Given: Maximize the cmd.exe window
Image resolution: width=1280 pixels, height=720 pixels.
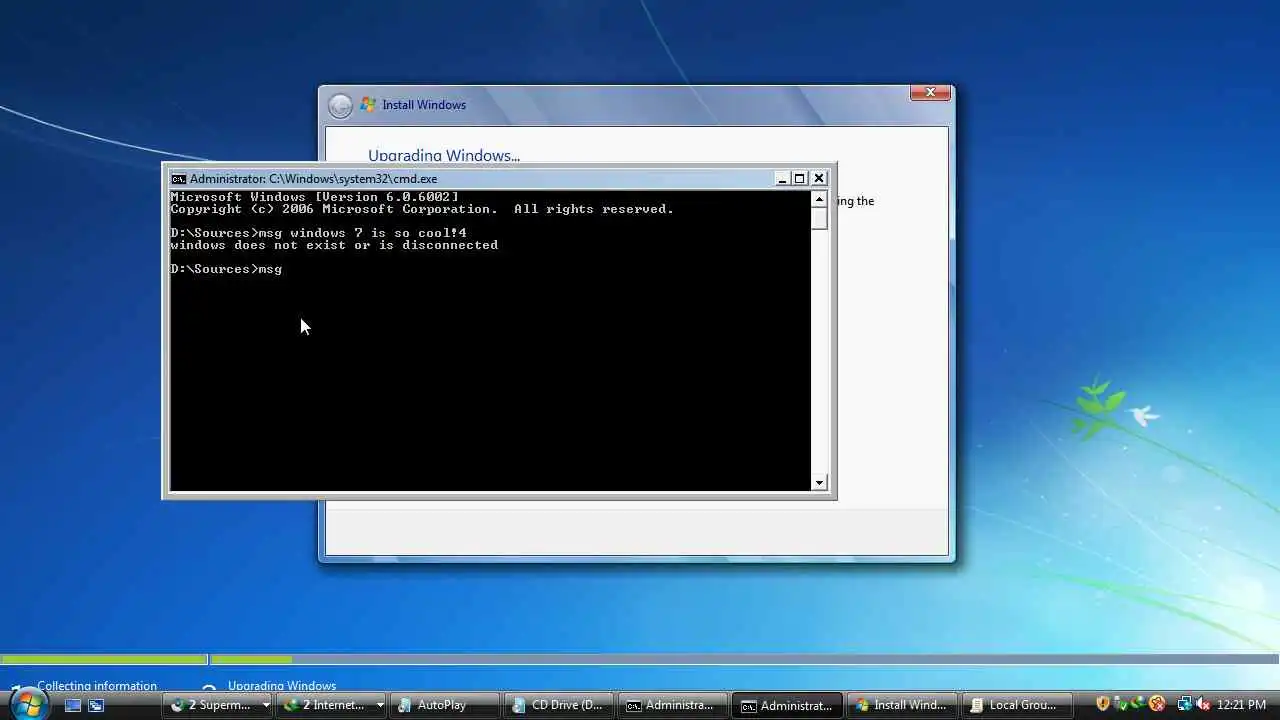Looking at the screenshot, I should tap(800, 179).
